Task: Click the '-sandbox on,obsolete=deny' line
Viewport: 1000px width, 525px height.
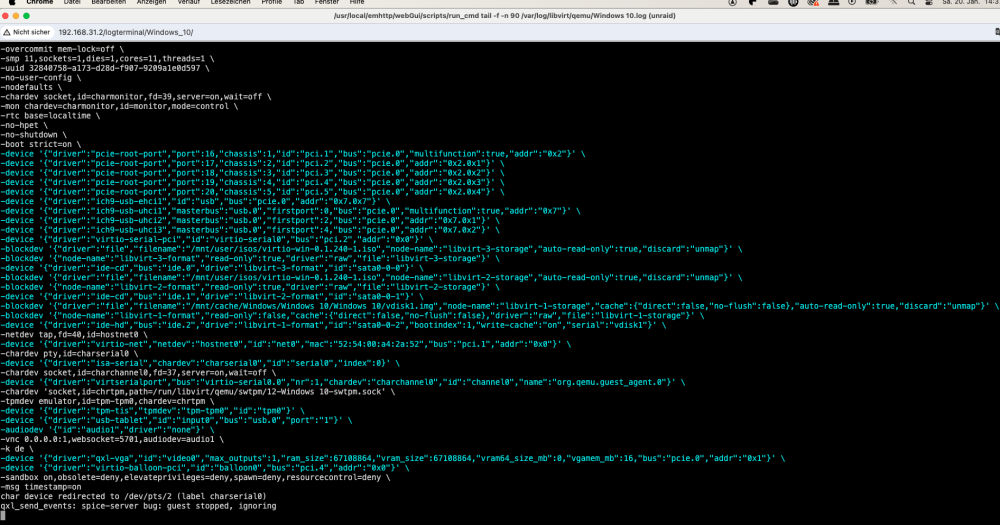Action: 195,478
